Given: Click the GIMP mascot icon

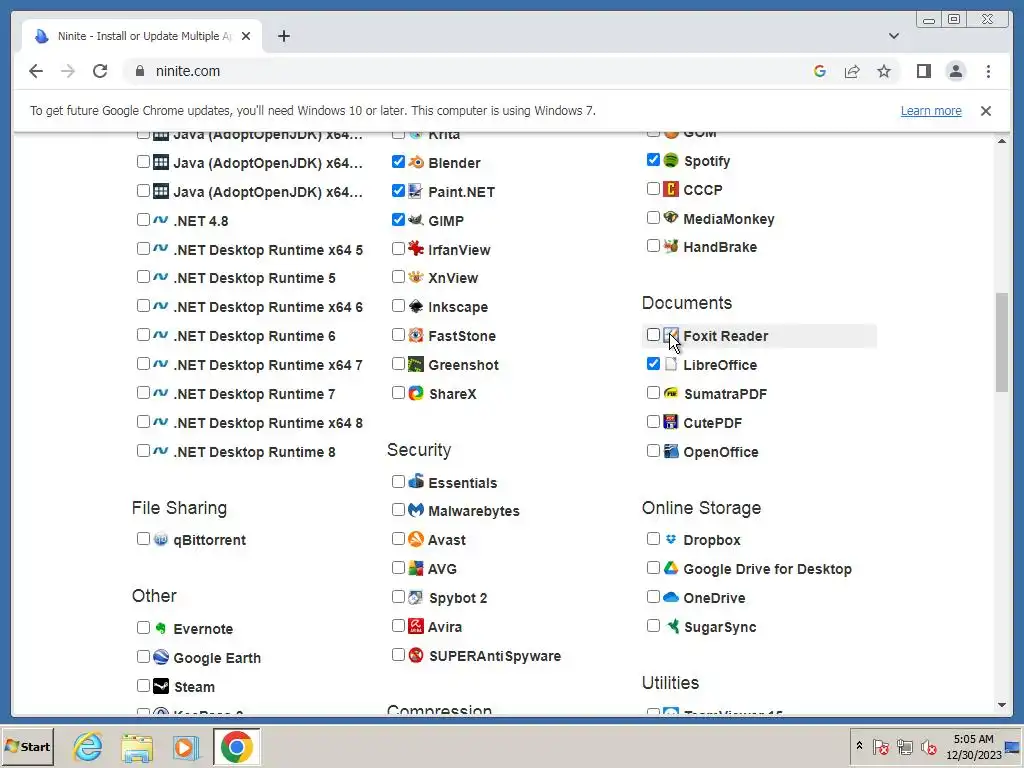Looking at the screenshot, I should point(416,220).
